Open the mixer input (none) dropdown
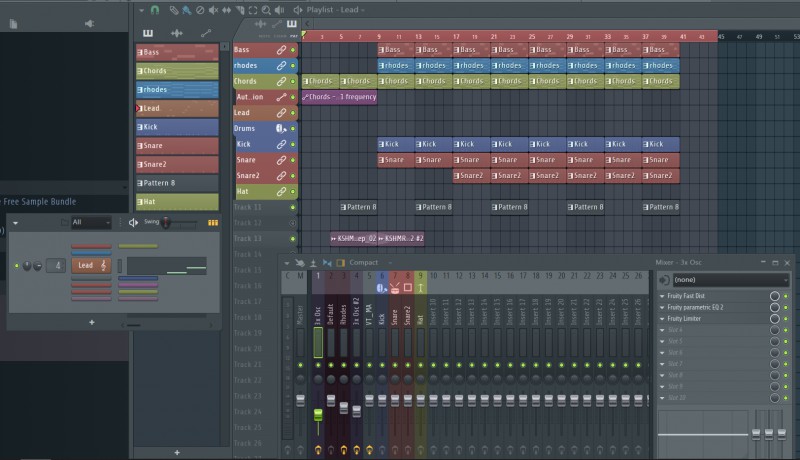The width and height of the screenshot is (800, 460). pyautogui.click(x=731, y=280)
